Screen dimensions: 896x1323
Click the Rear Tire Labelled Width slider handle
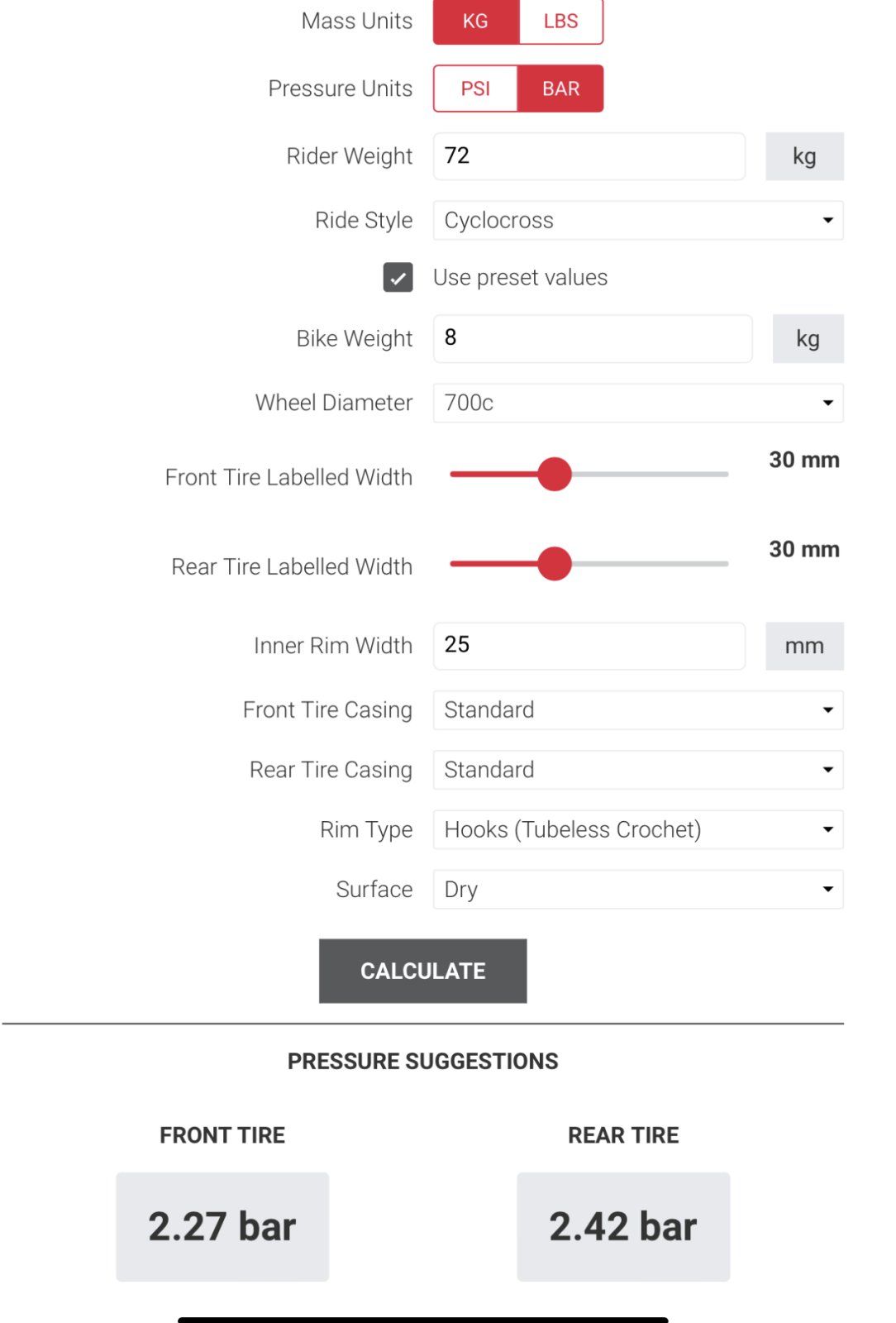point(555,564)
